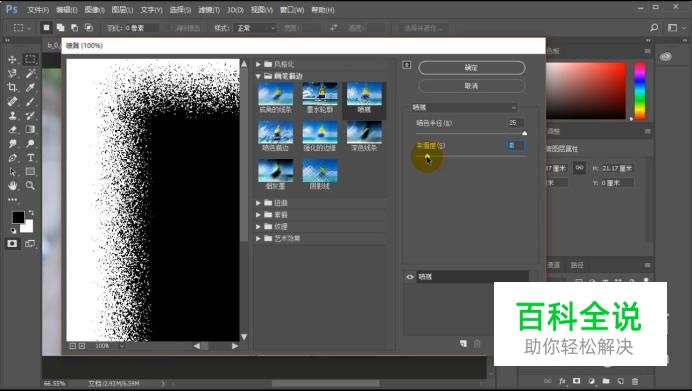Viewport: 692px width, 391px height.
Task: Select the Crop tool in toolbar
Action: (x=12, y=87)
